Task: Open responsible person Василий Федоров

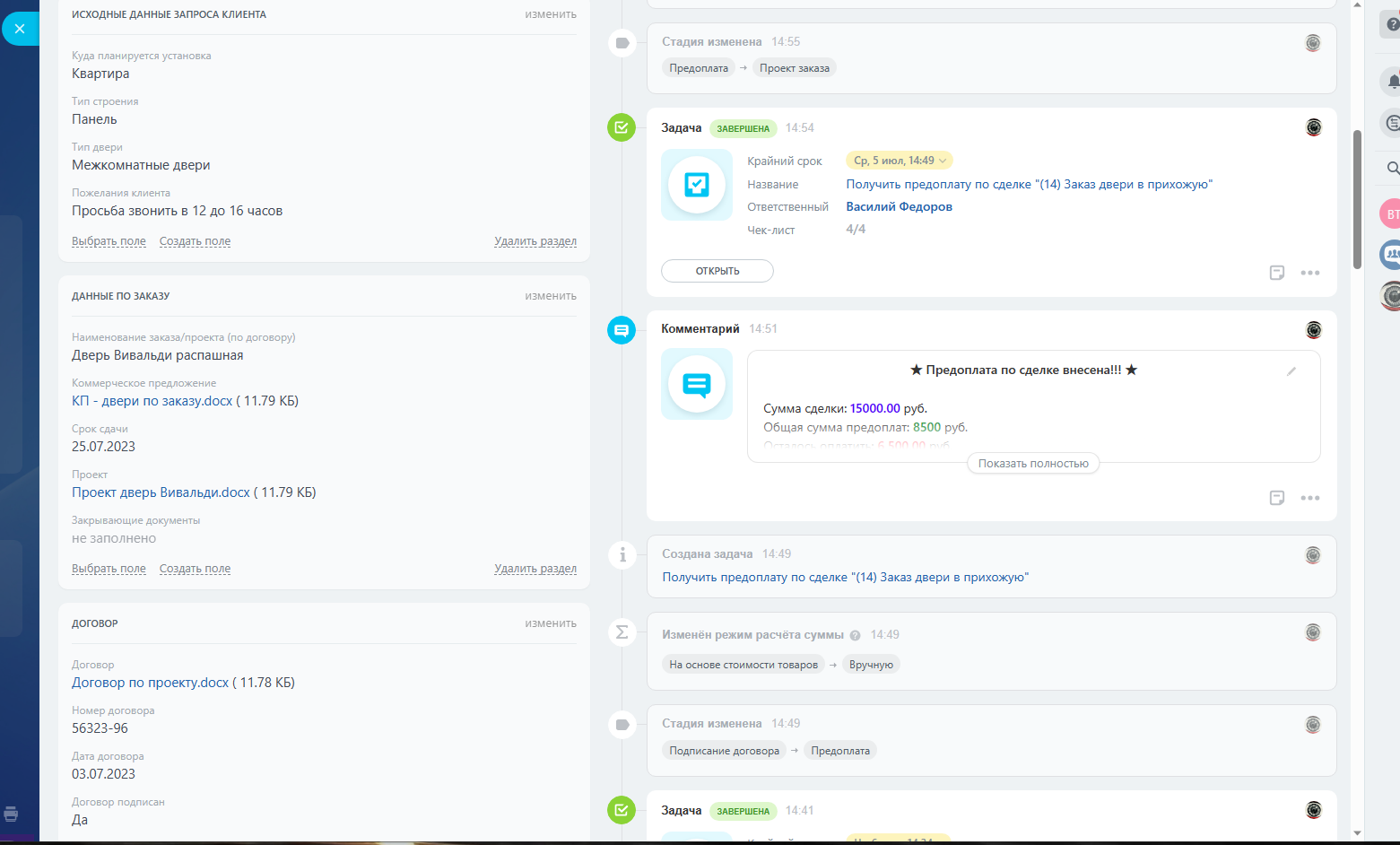Action: [899, 206]
